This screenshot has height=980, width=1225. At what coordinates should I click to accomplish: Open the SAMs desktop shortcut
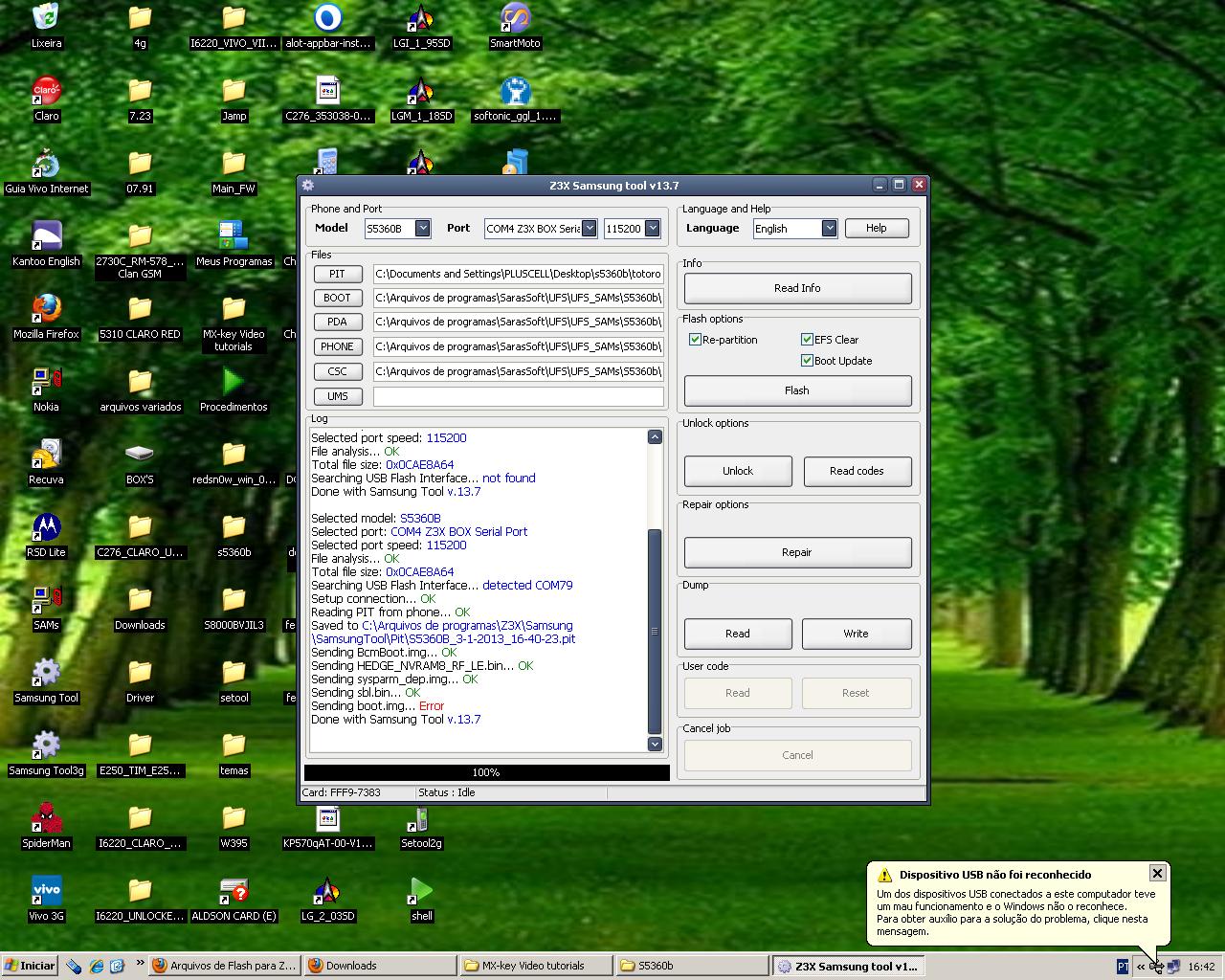tap(46, 608)
